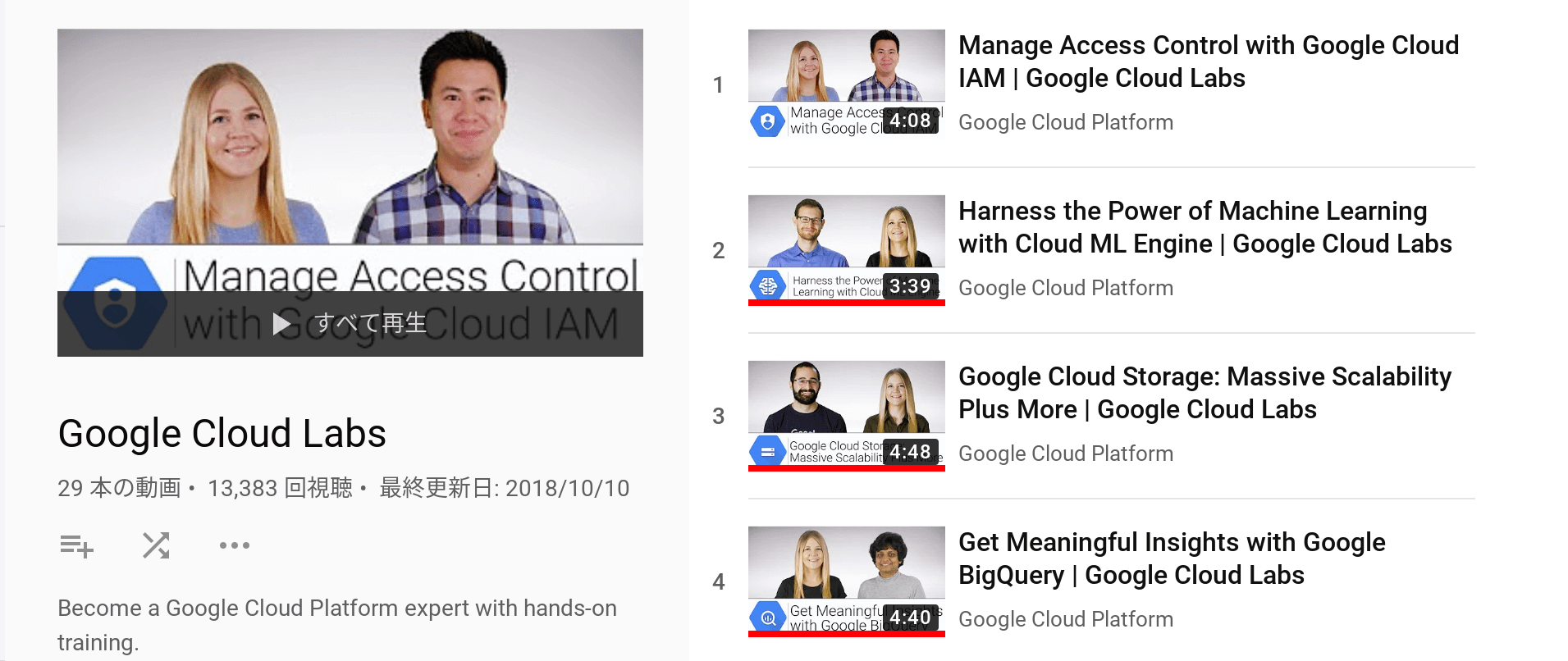The image size is (1568, 661).
Task: Click the IAM shield hexagon icon in thumbnail 1
Action: point(767,121)
